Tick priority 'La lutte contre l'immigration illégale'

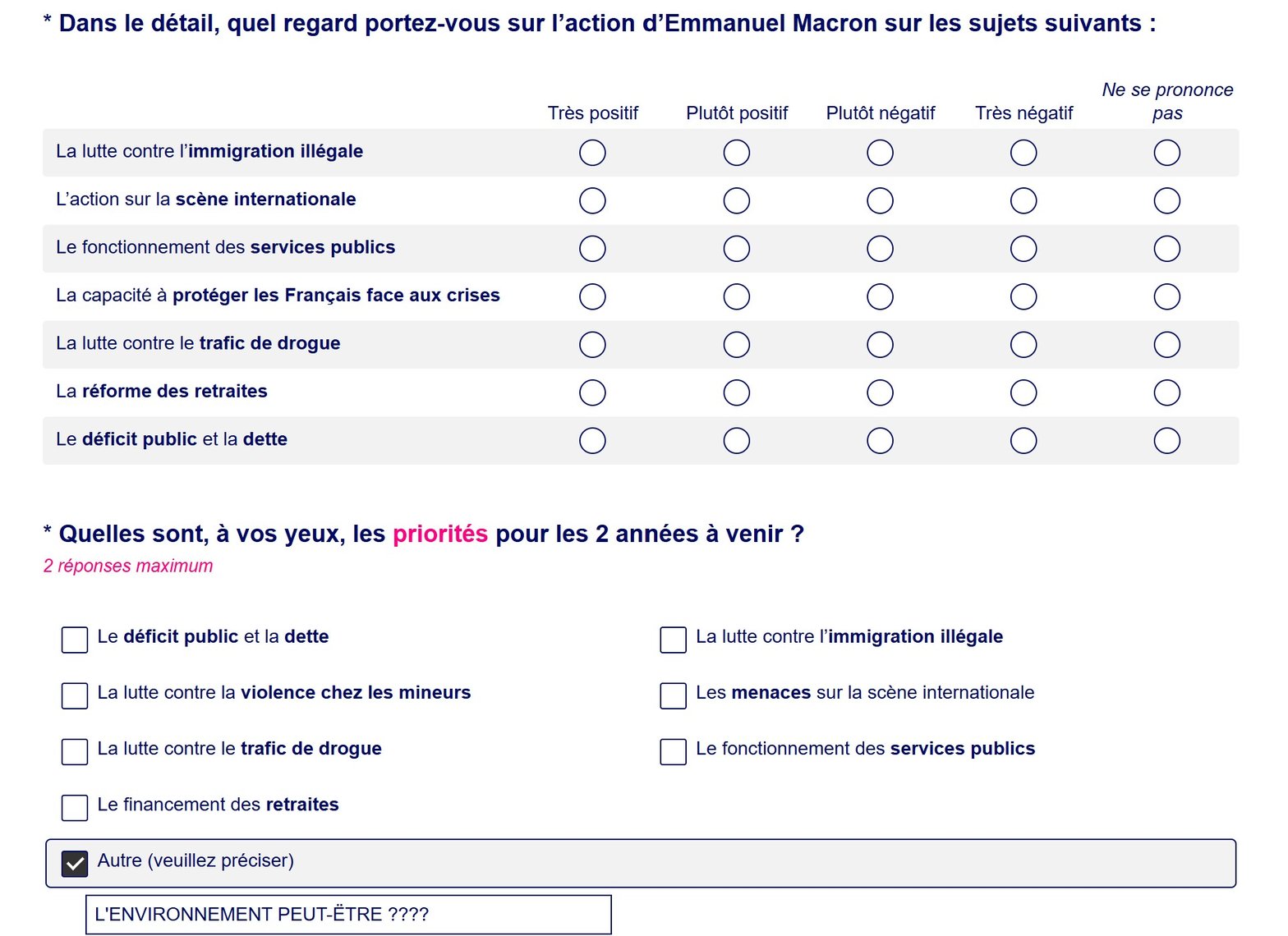[674, 640]
